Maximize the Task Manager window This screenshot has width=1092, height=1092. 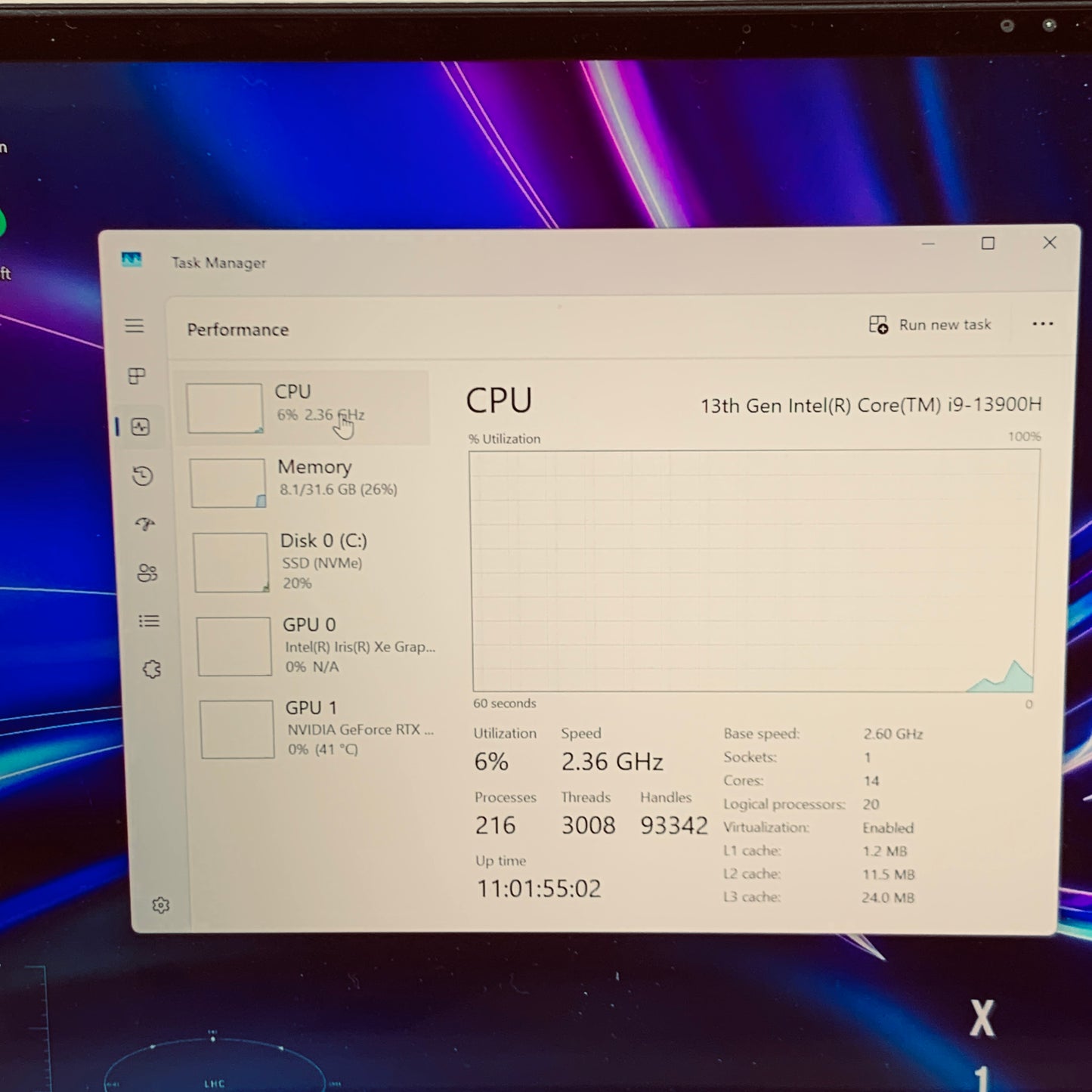(988, 243)
